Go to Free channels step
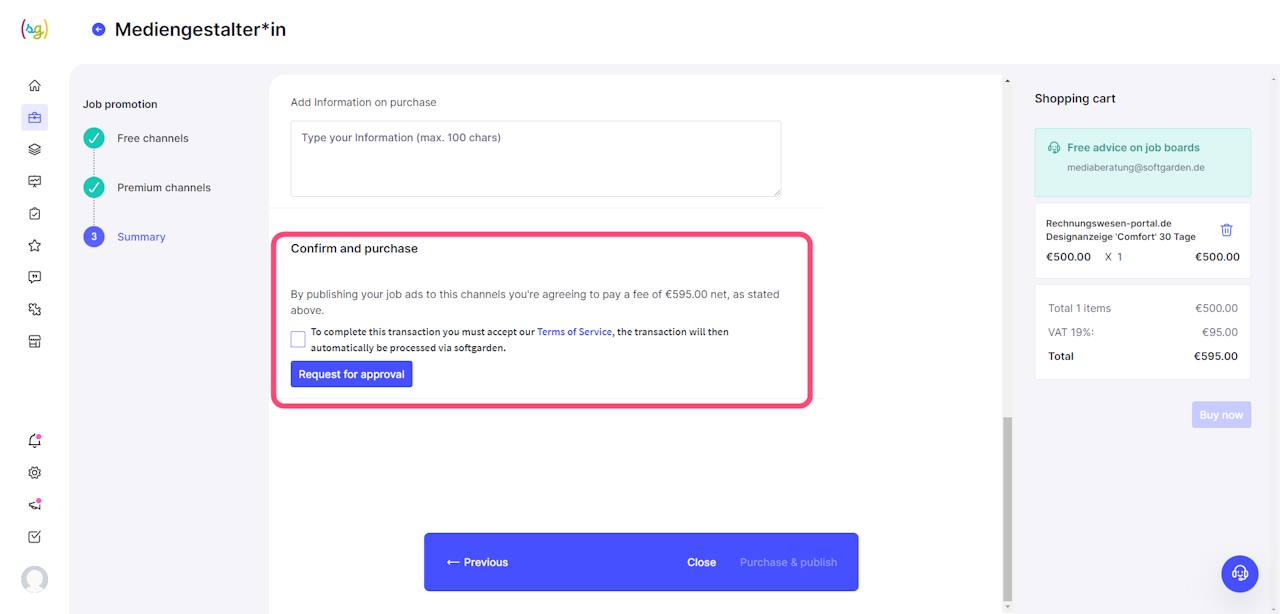The image size is (1280, 614). point(152,138)
